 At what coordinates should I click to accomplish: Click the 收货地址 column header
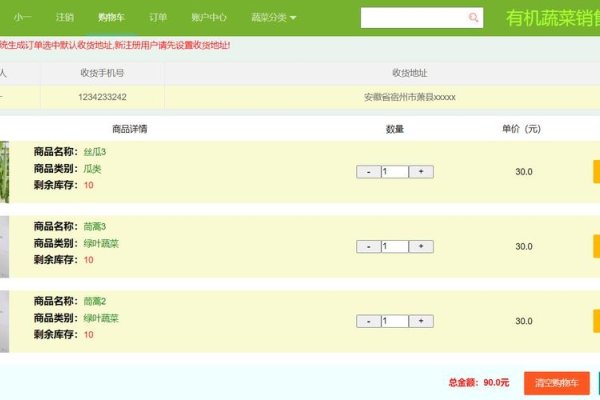point(409,73)
